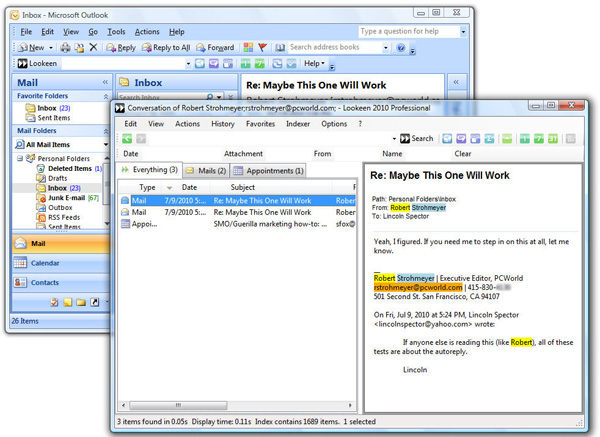The image size is (600, 437).
Task: Collapse the Personal Folders tree node
Action: 20,158
